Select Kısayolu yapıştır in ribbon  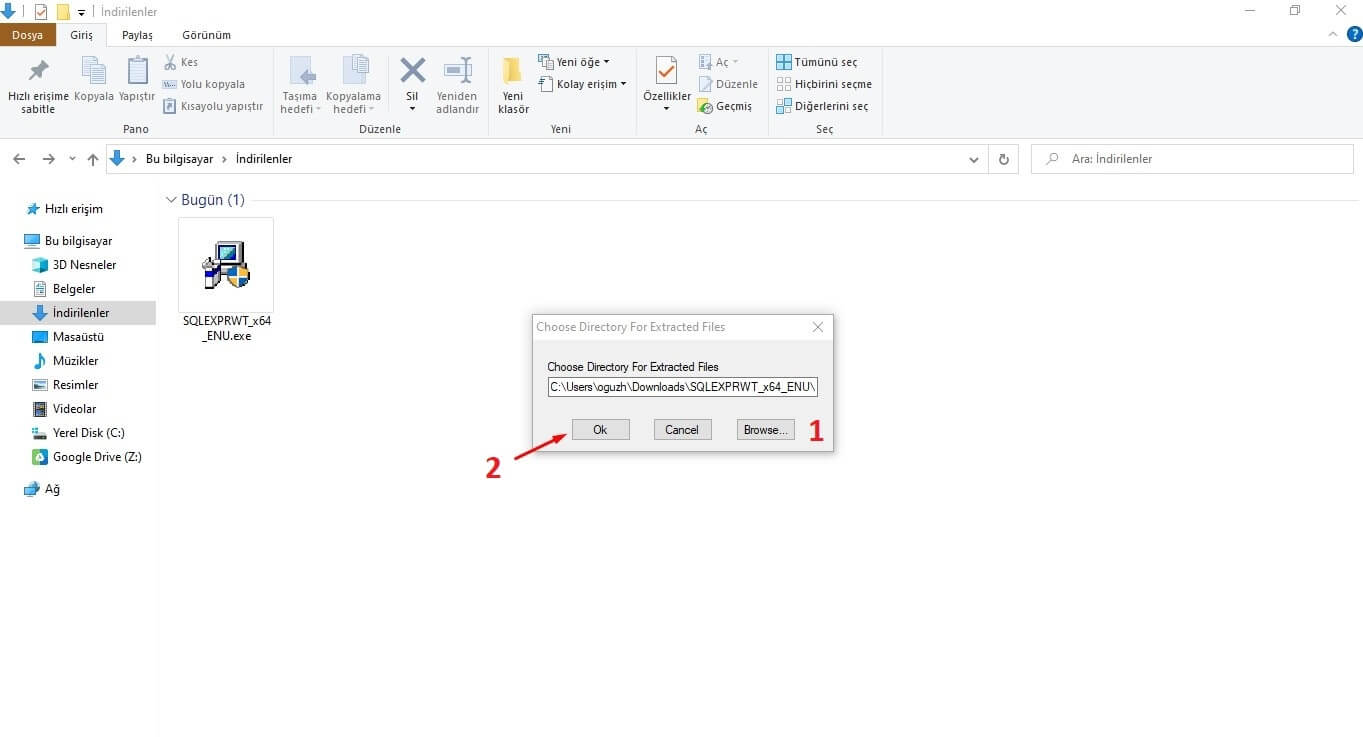(x=213, y=106)
